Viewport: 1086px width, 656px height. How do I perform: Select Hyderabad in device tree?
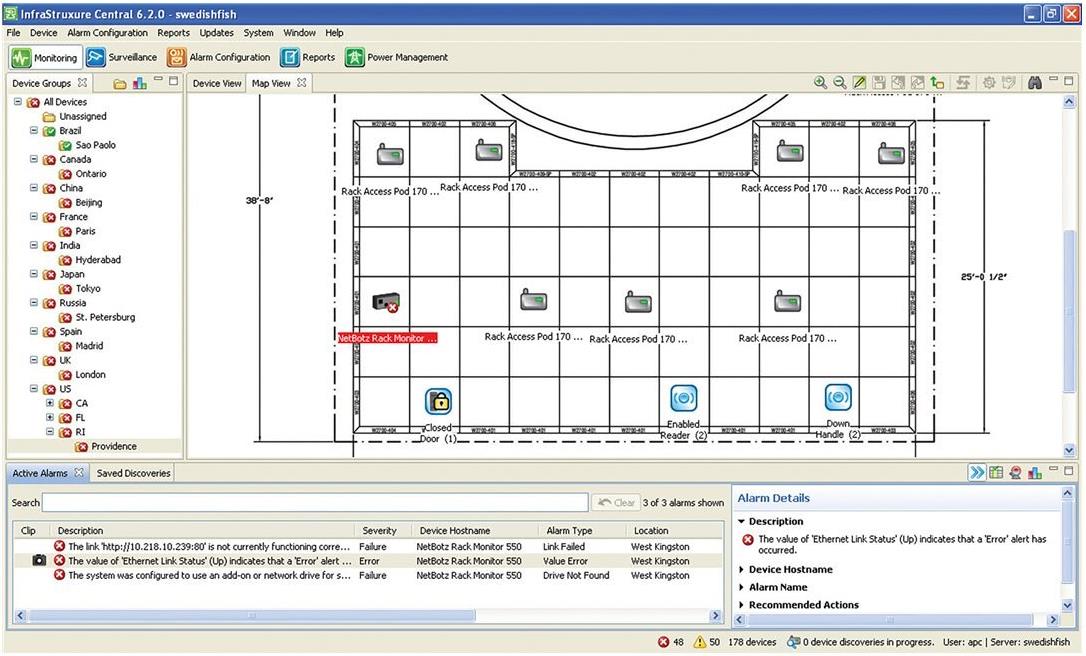coord(91,260)
